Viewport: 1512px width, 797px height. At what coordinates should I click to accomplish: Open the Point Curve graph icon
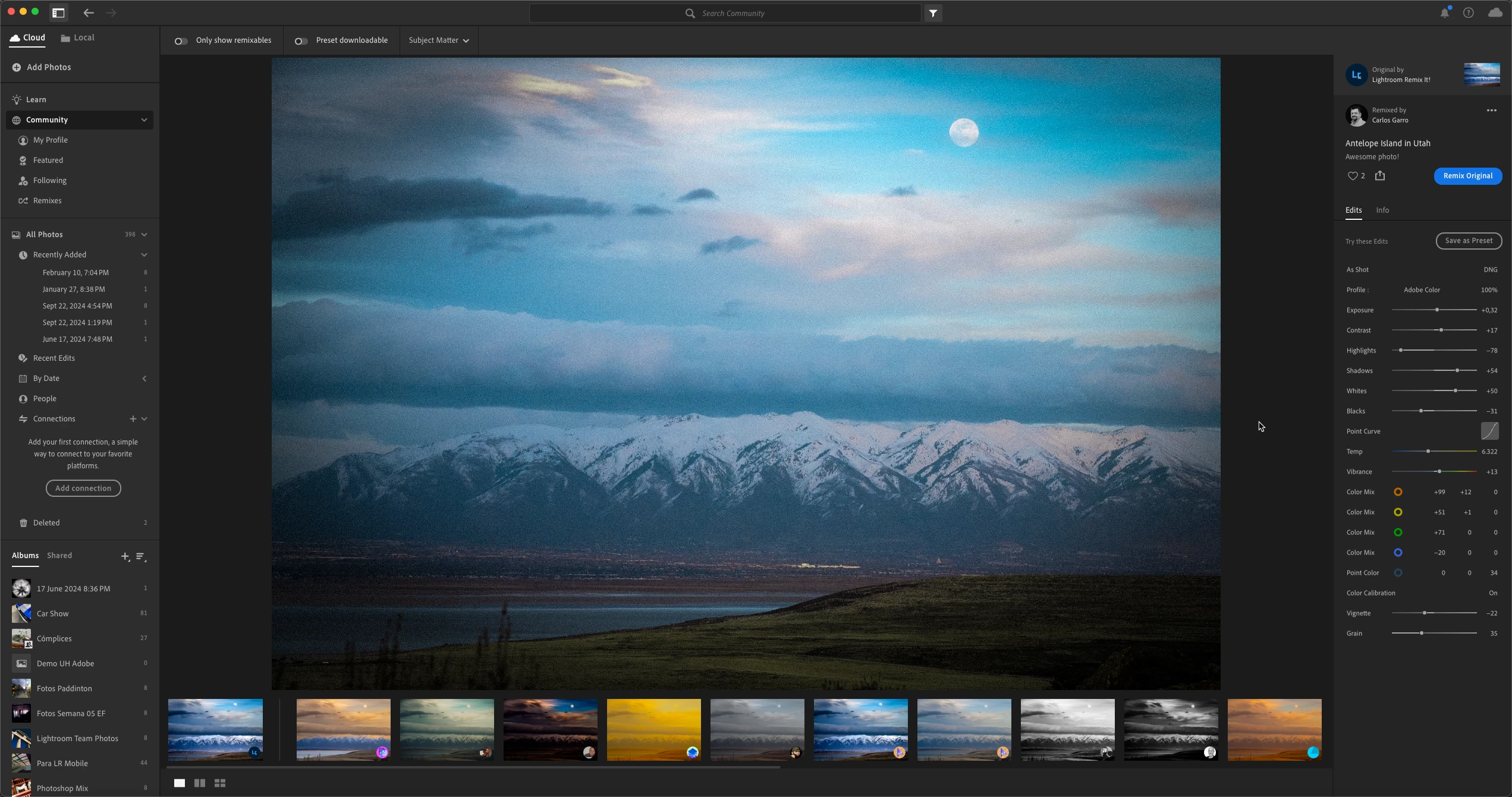[x=1489, y=431]
